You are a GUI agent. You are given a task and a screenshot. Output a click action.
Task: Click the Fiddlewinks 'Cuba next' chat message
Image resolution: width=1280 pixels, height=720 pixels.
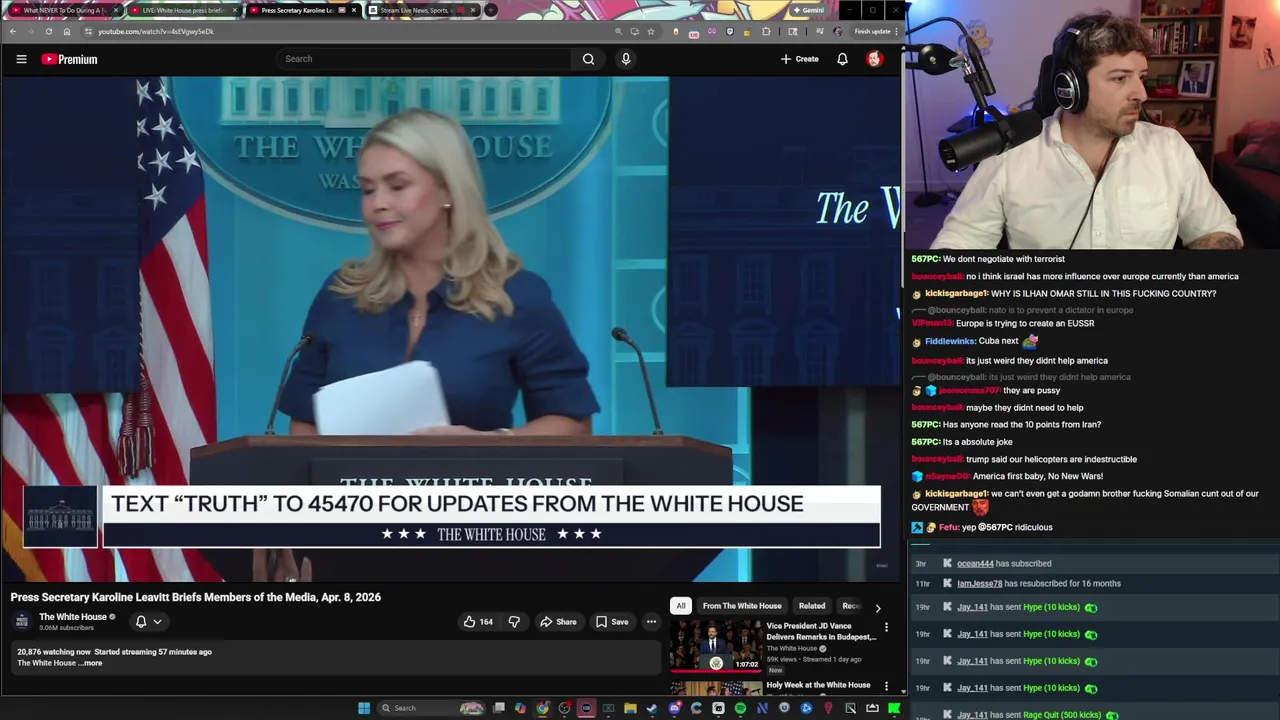click(974, 341)
